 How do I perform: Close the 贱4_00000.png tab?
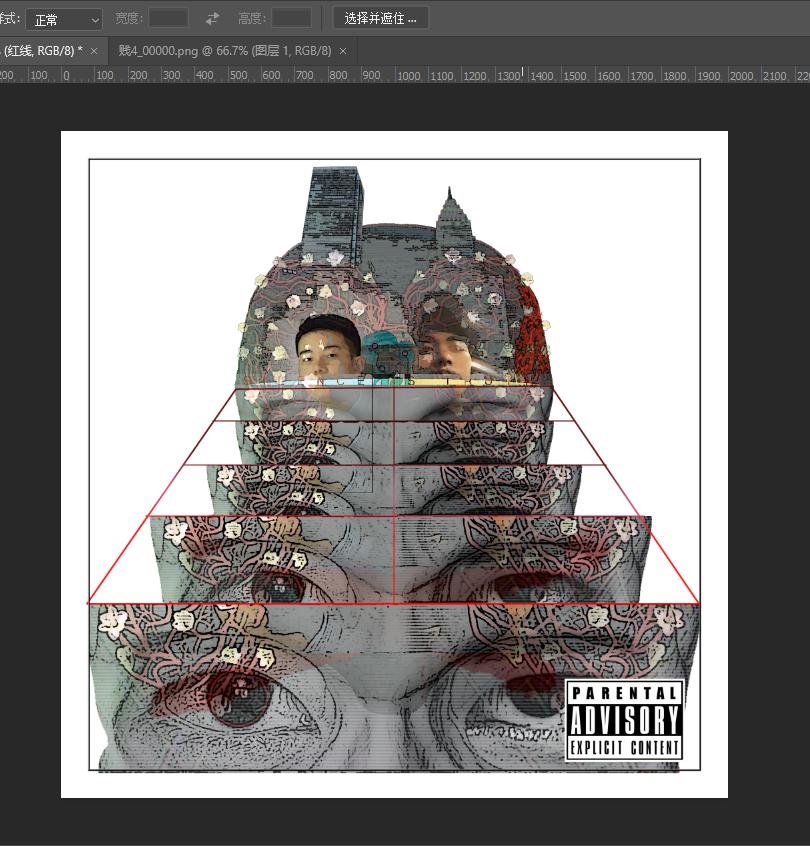pos(343,51)
